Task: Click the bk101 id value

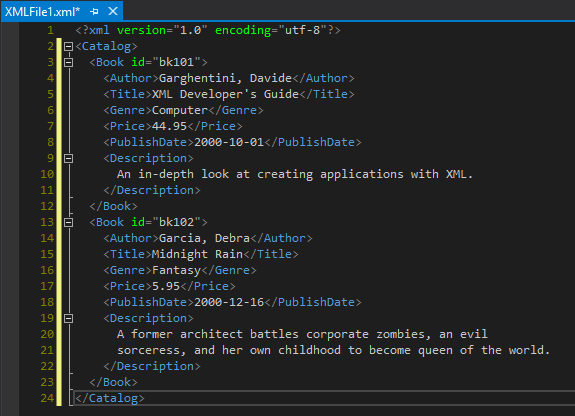Action: click(176, 62)
